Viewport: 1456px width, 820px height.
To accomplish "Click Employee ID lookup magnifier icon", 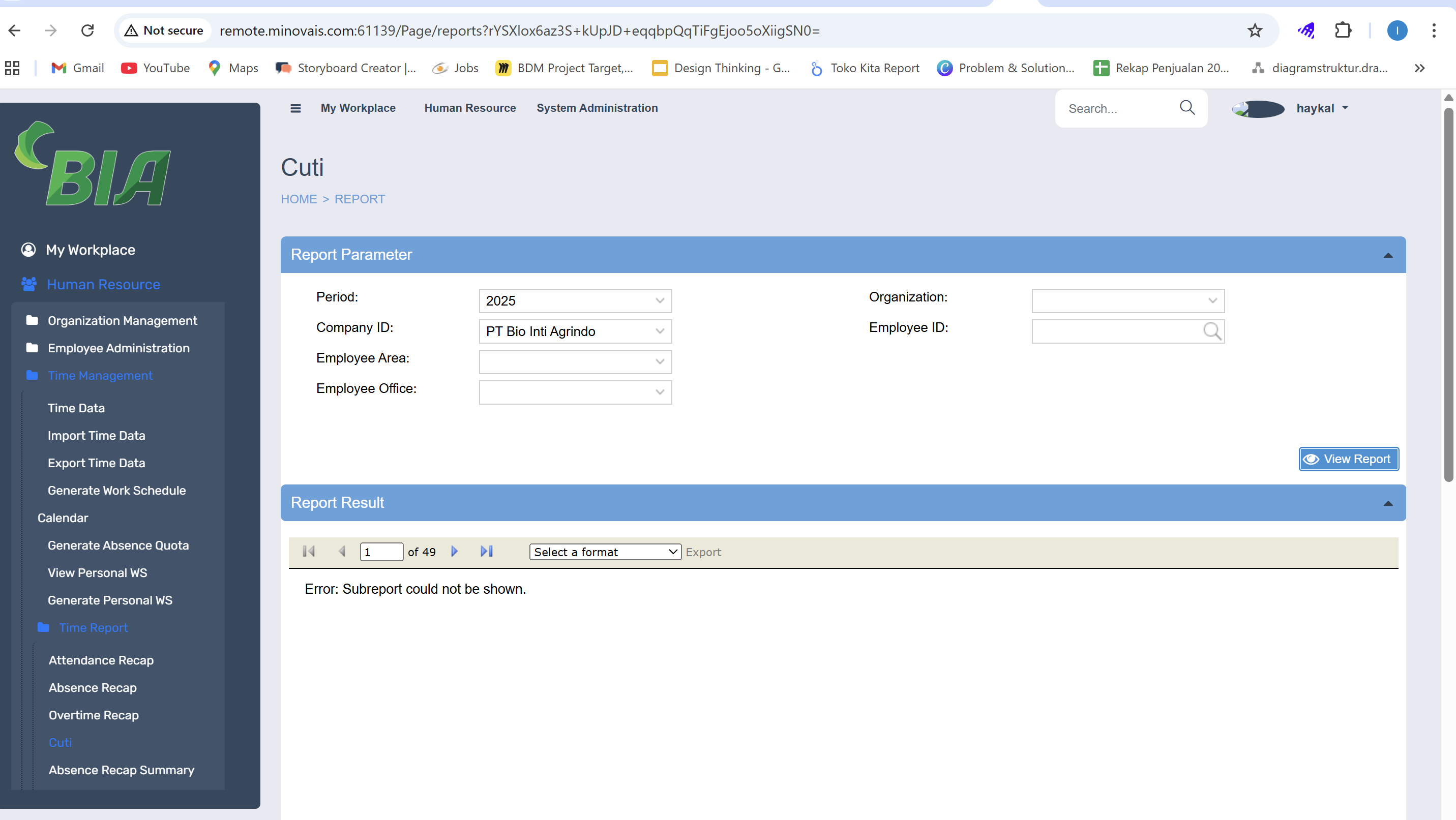I will click(1212, 331).
